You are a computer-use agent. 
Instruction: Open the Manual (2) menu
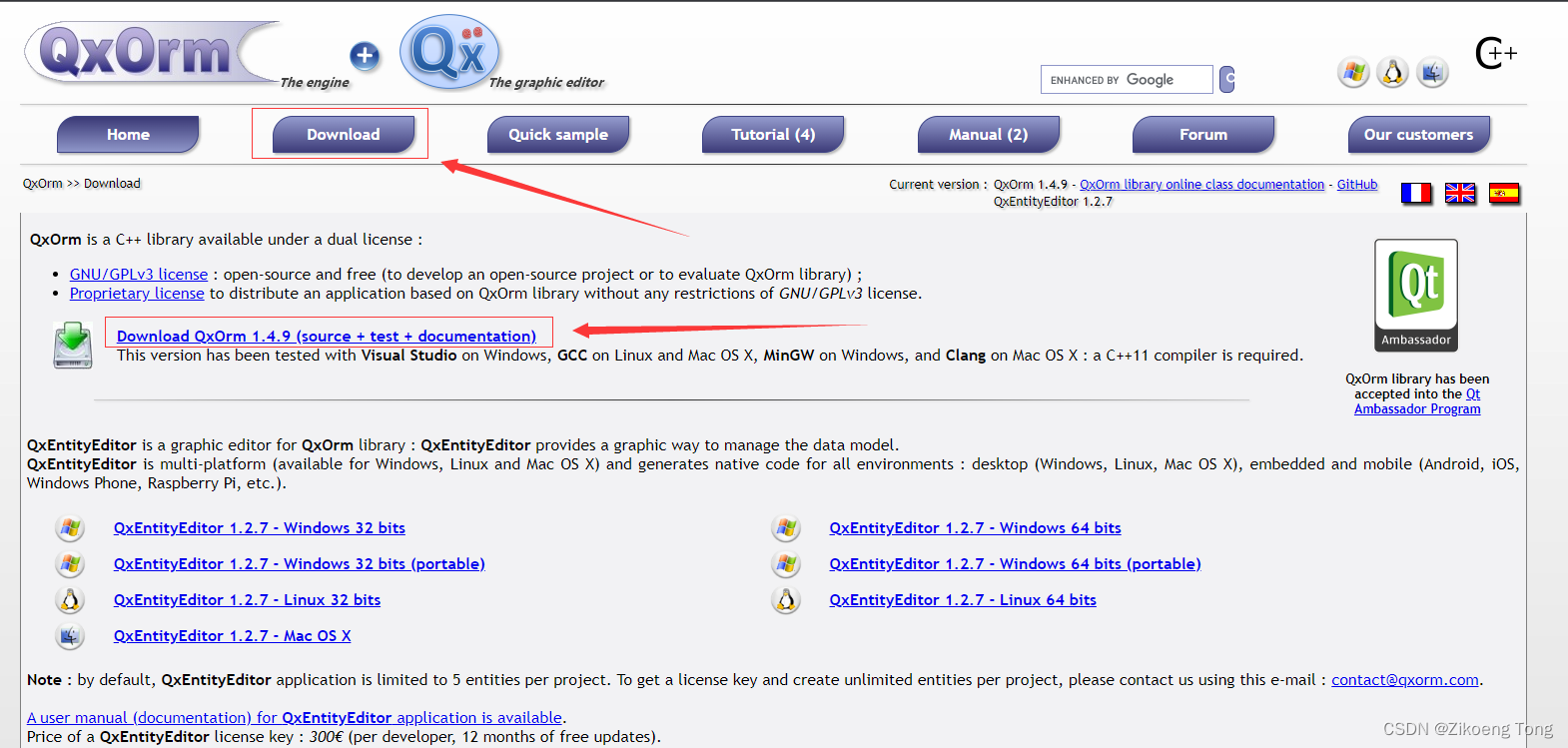(989, 135)
